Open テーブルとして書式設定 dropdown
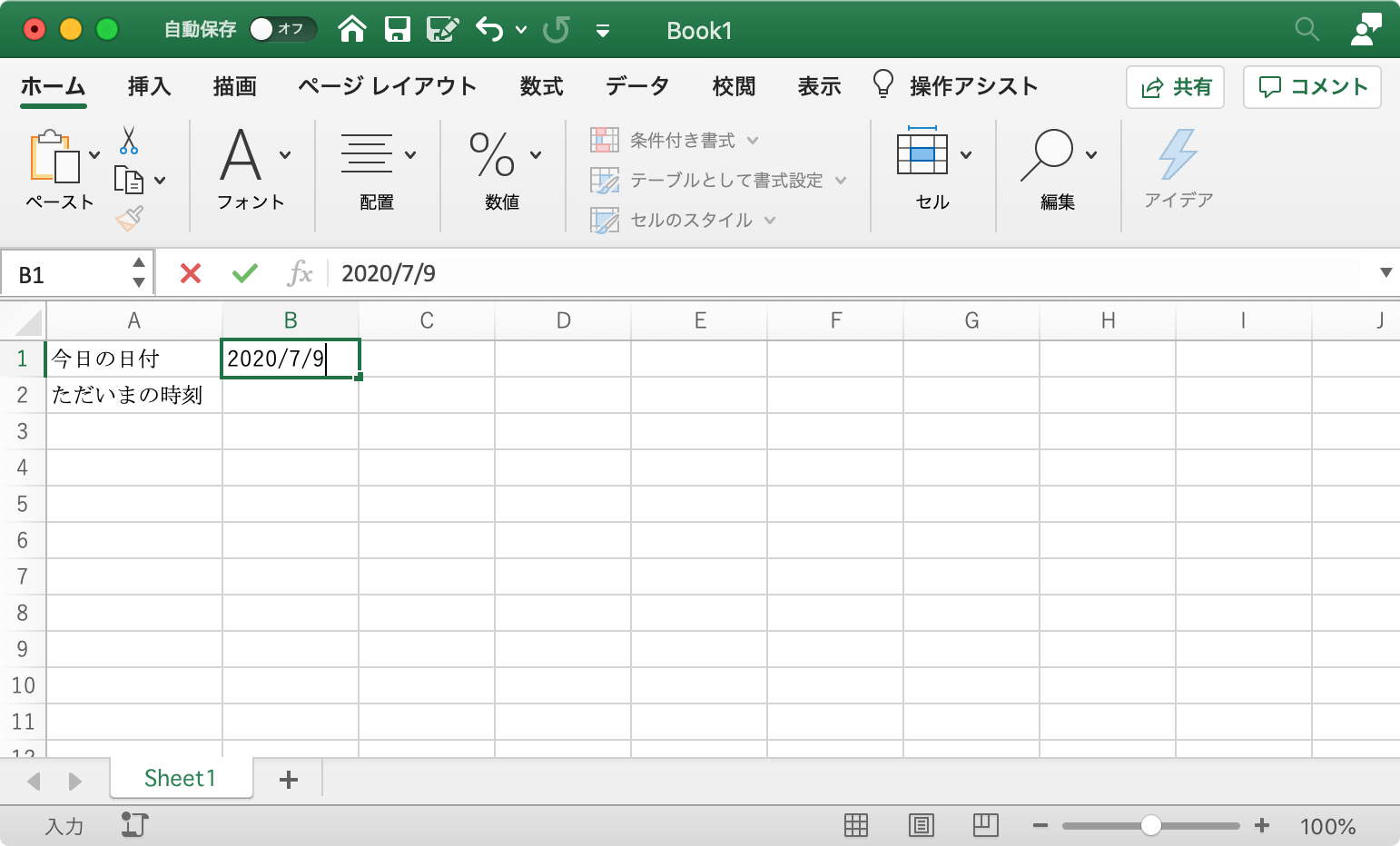1400x846 pixels. [718, 180]
